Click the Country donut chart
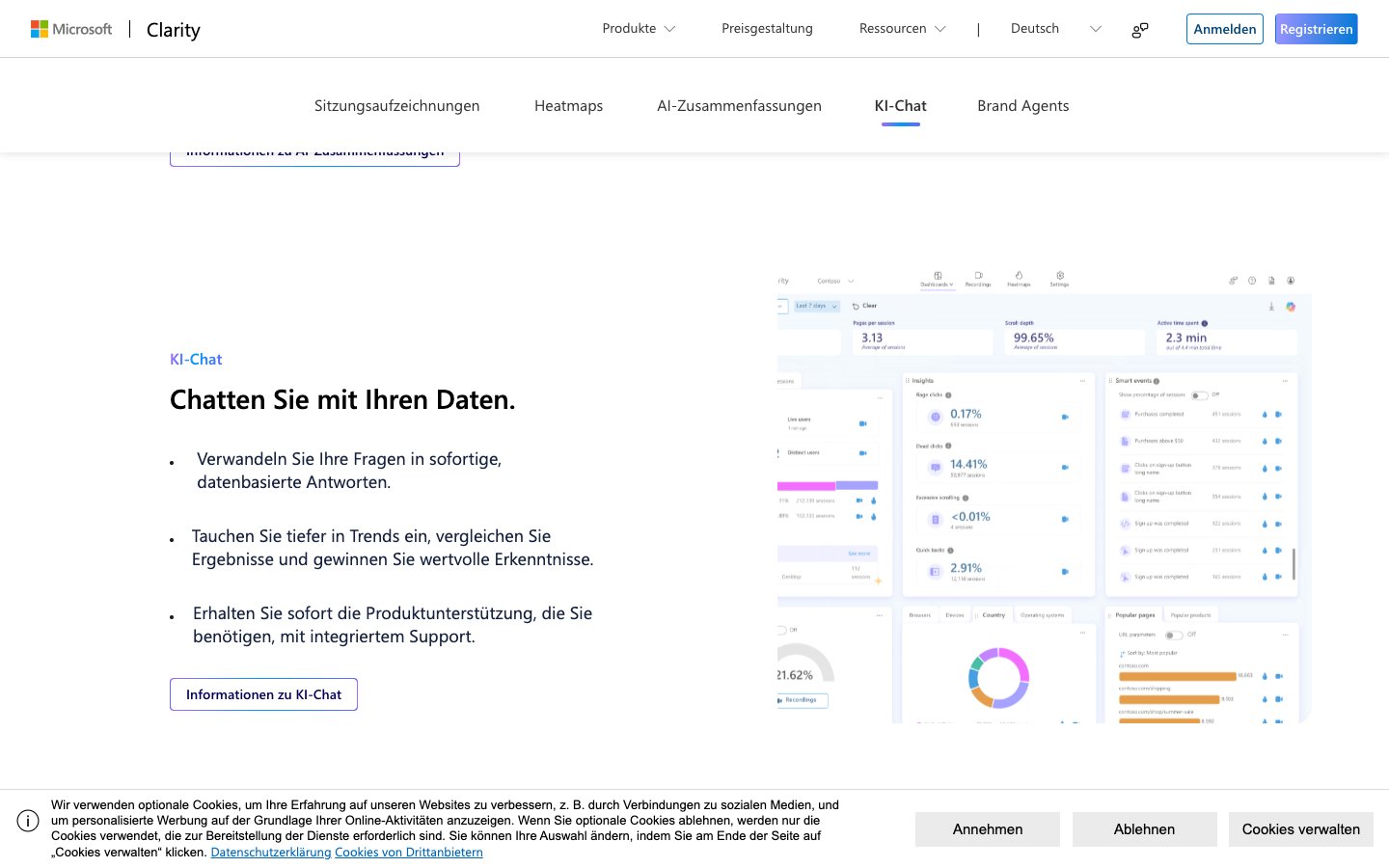 [998, 677]
